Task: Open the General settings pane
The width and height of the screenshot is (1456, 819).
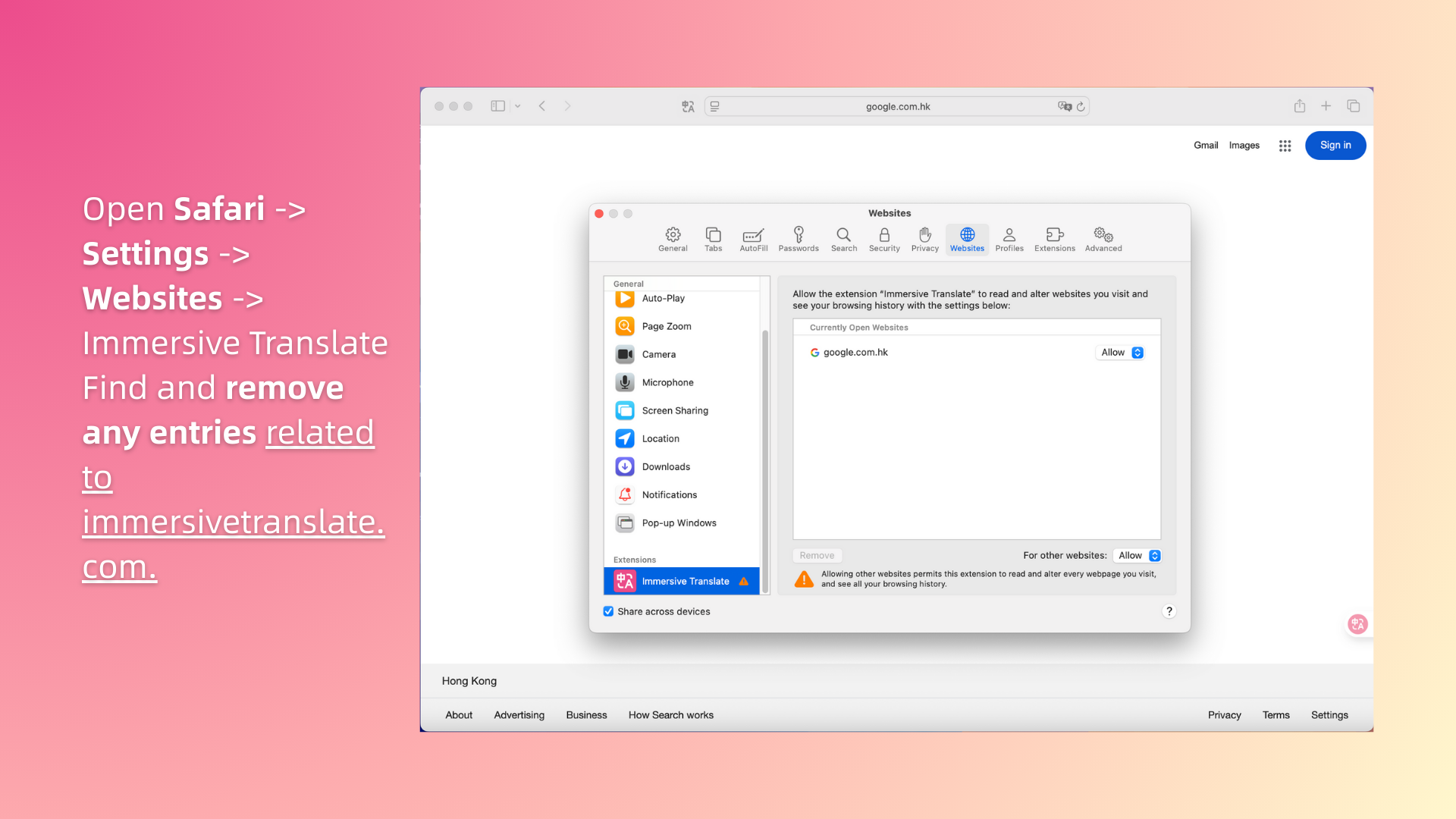Action: coord(673,239)
